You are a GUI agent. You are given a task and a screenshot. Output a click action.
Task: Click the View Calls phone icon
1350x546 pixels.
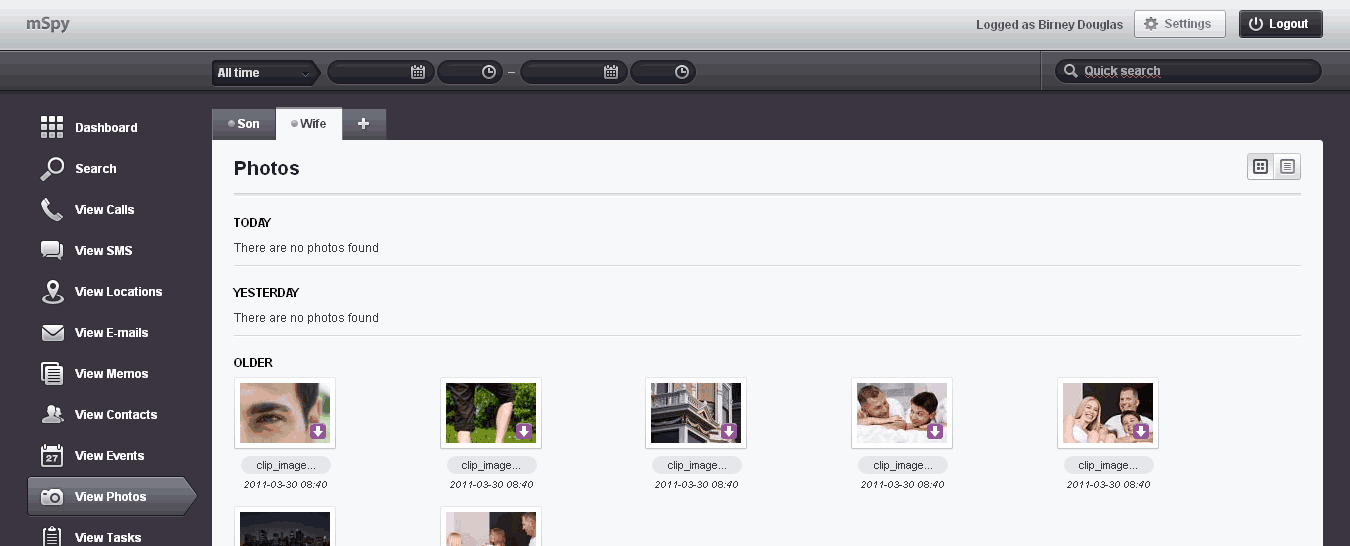[x=52, y=210]
